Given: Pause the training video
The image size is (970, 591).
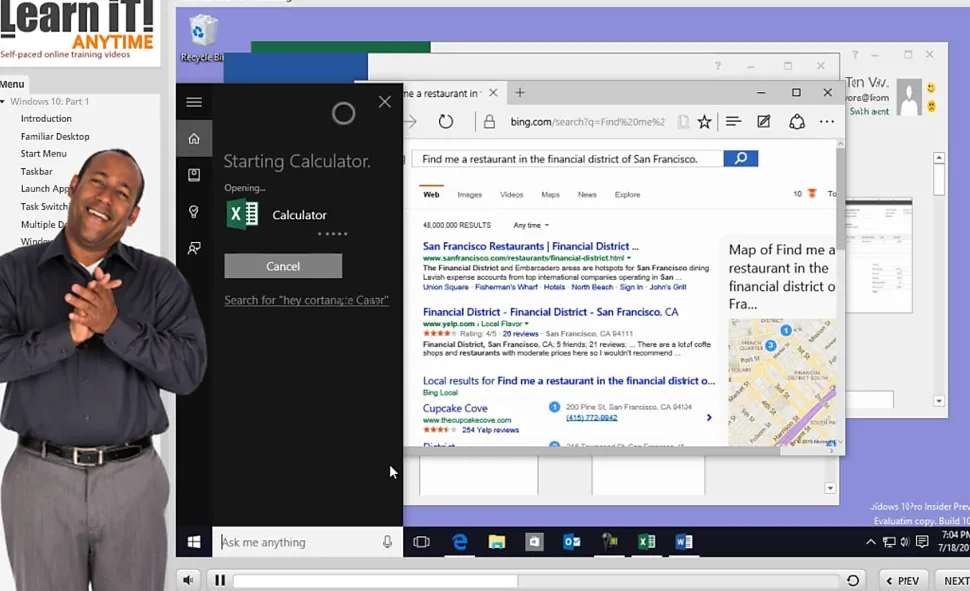Looking at the screenshot, I should pos(220,580).
